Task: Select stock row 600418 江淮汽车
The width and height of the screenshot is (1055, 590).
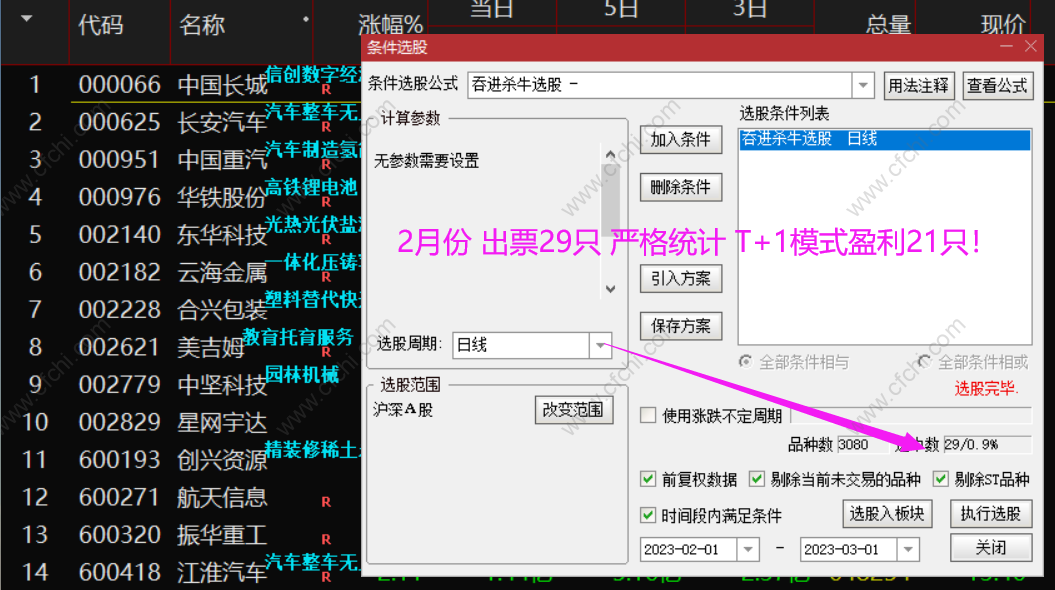Action: click(x=182, y=573)
